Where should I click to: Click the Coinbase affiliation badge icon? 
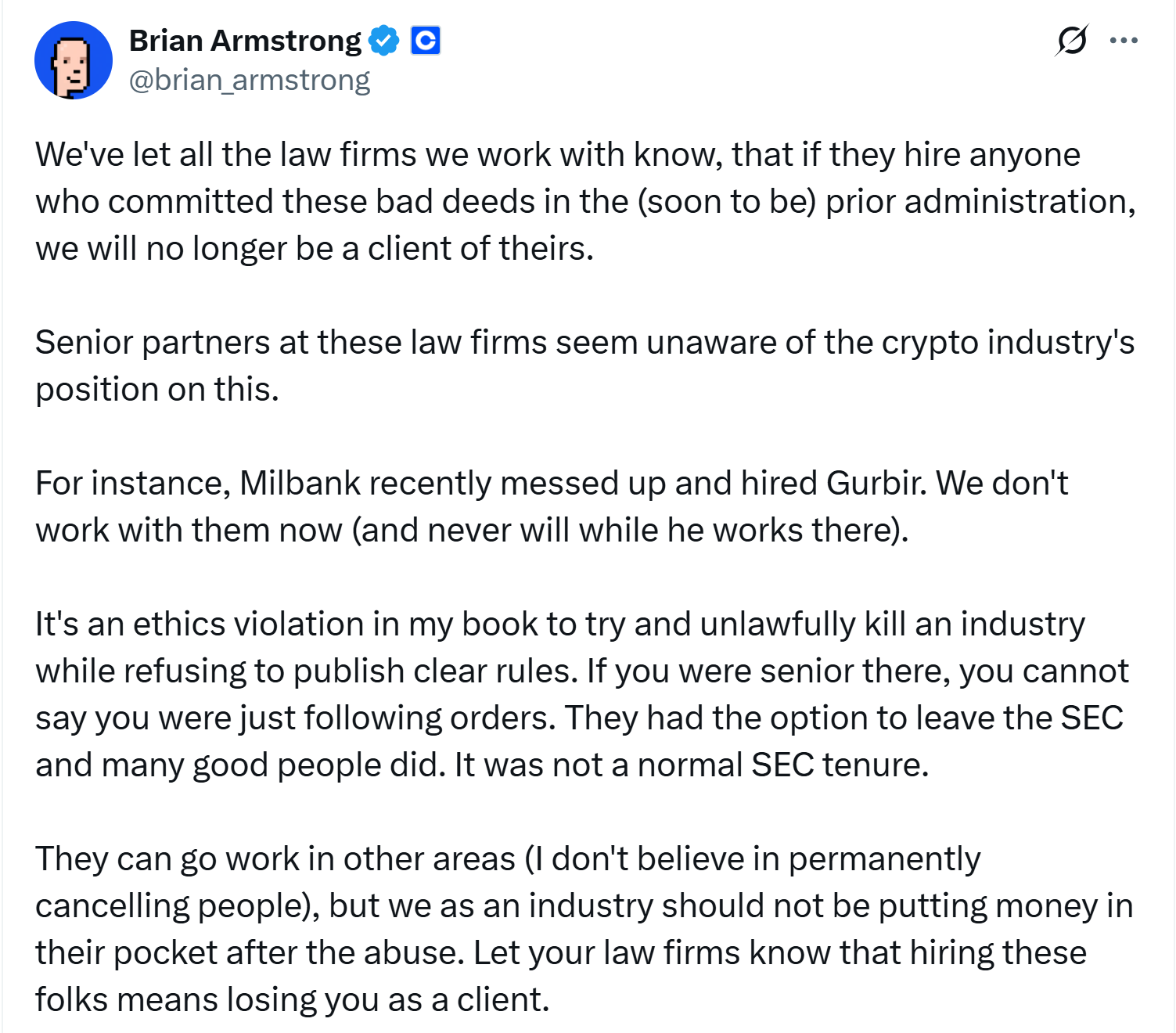pyautogui.click(x=426, y=41)
